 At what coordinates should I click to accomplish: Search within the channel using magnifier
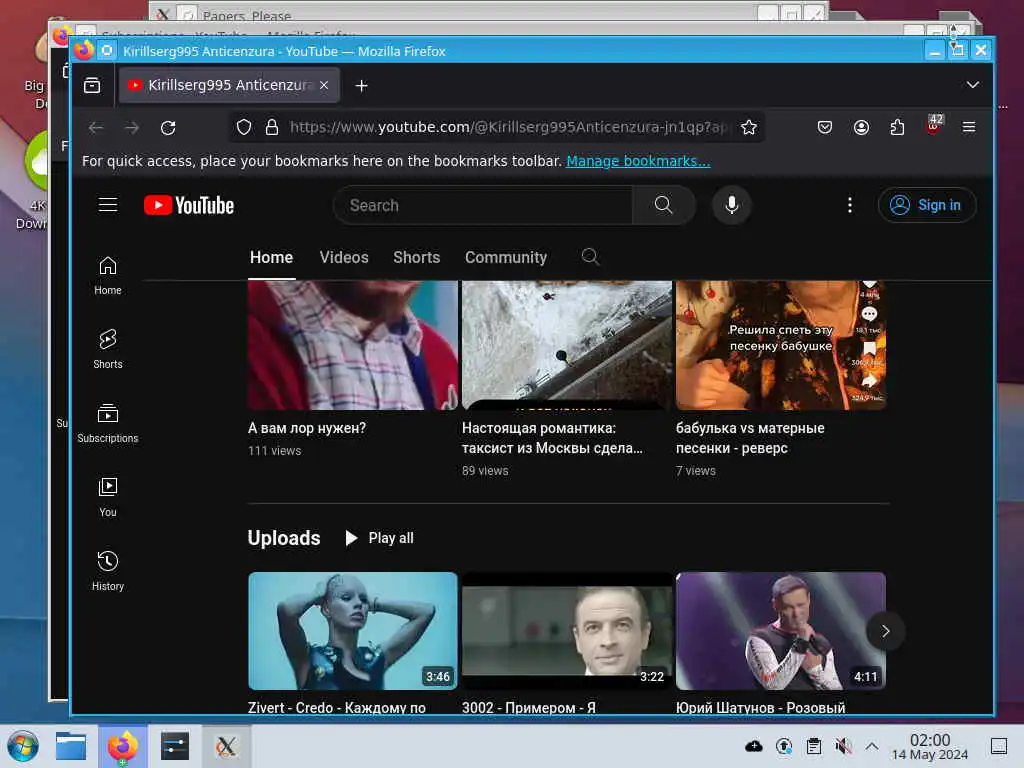pyautogui.click(x=590, y=257)
